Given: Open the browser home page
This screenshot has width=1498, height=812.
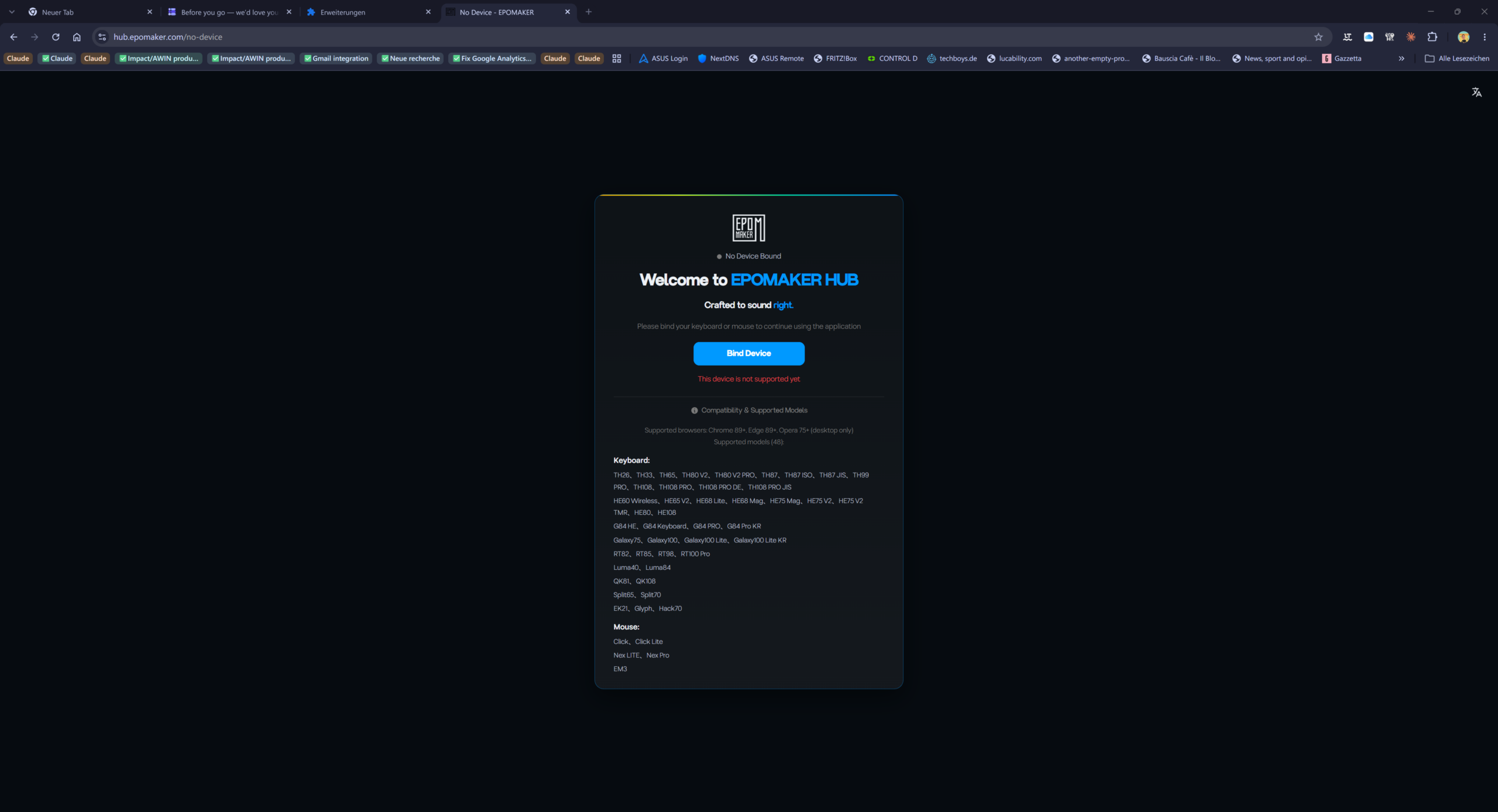Looking at the screenshot, I should point(77,37).
